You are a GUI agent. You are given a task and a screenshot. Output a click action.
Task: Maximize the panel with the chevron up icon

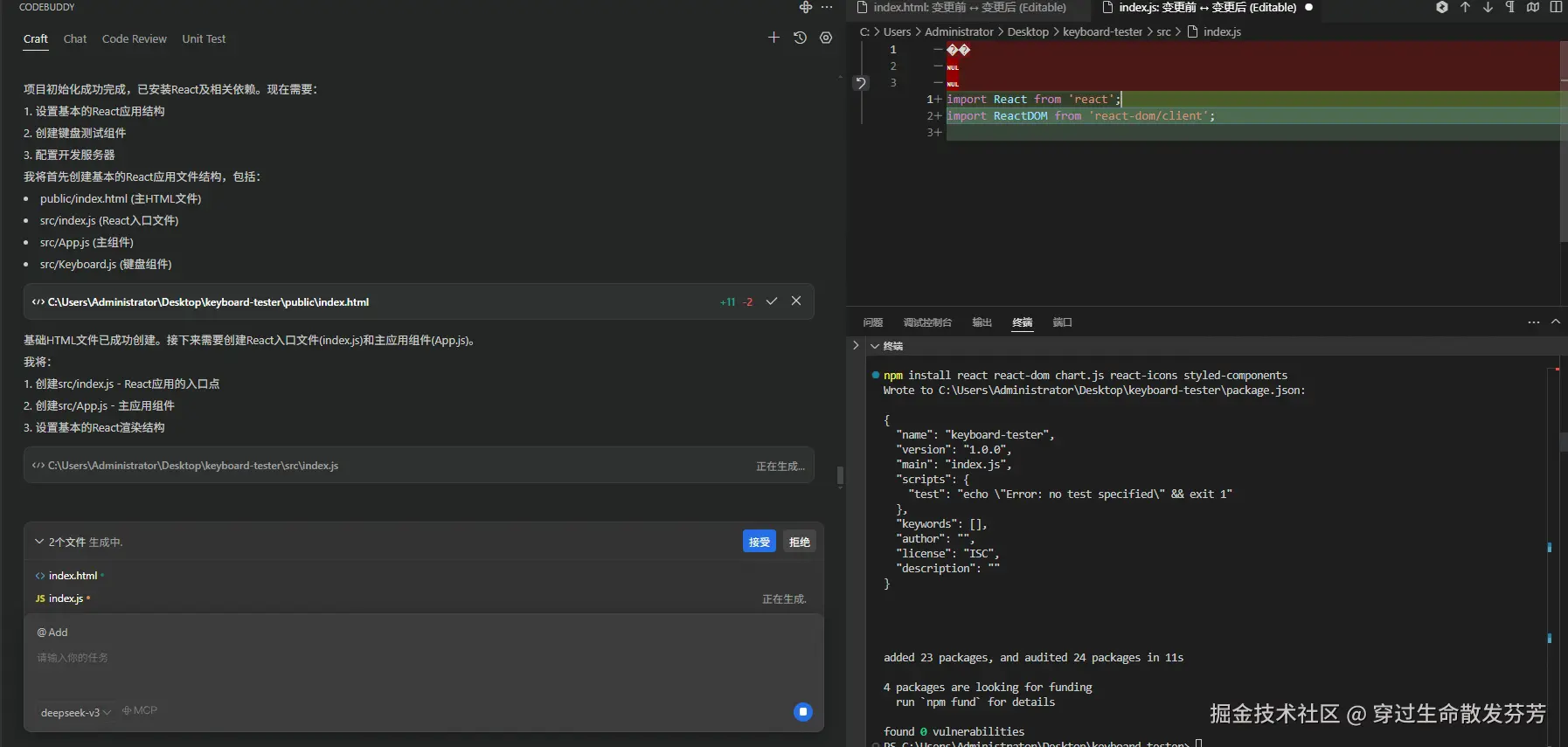(x=1556, y=322)
